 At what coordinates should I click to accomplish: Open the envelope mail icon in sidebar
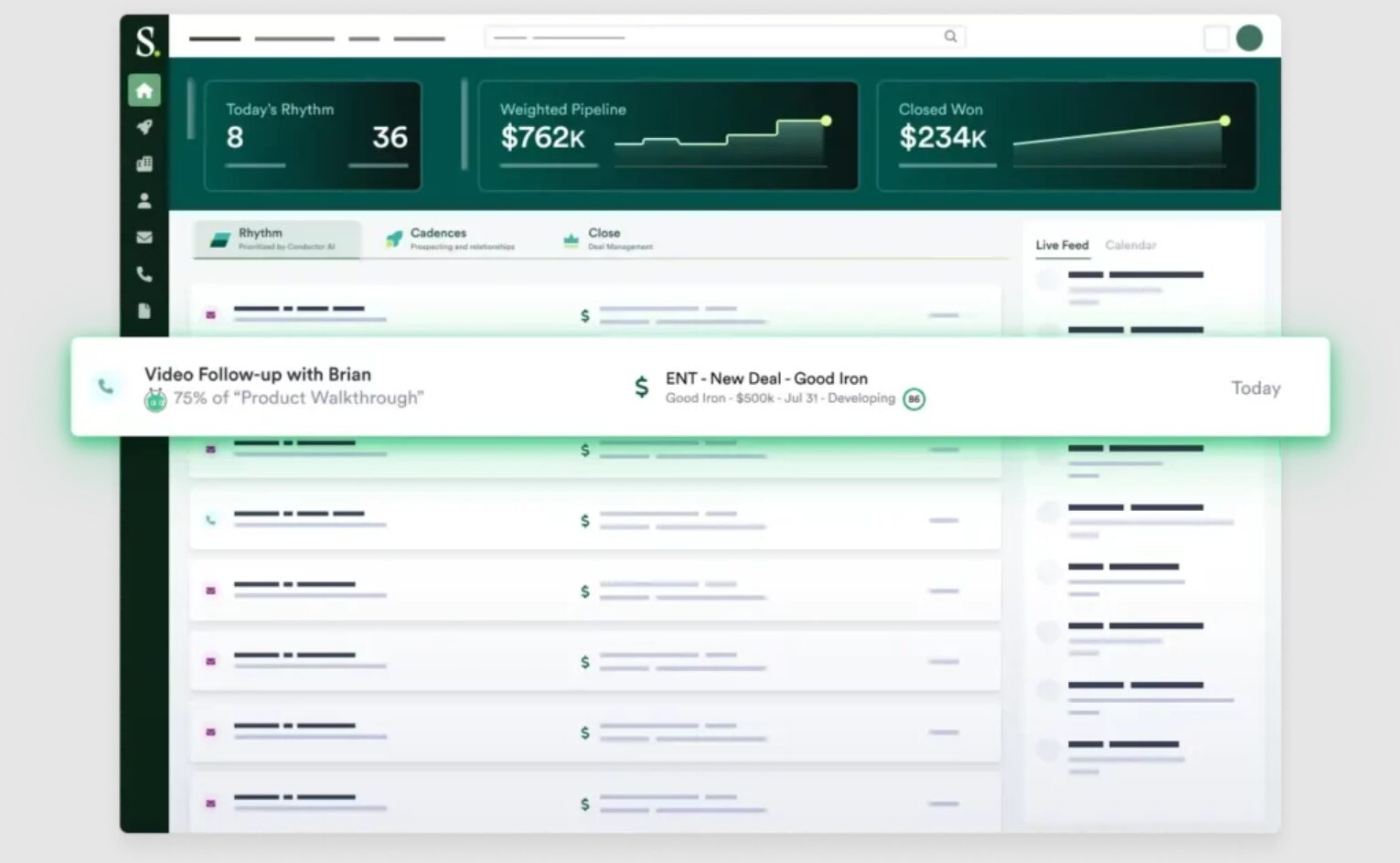coord(144,238)
